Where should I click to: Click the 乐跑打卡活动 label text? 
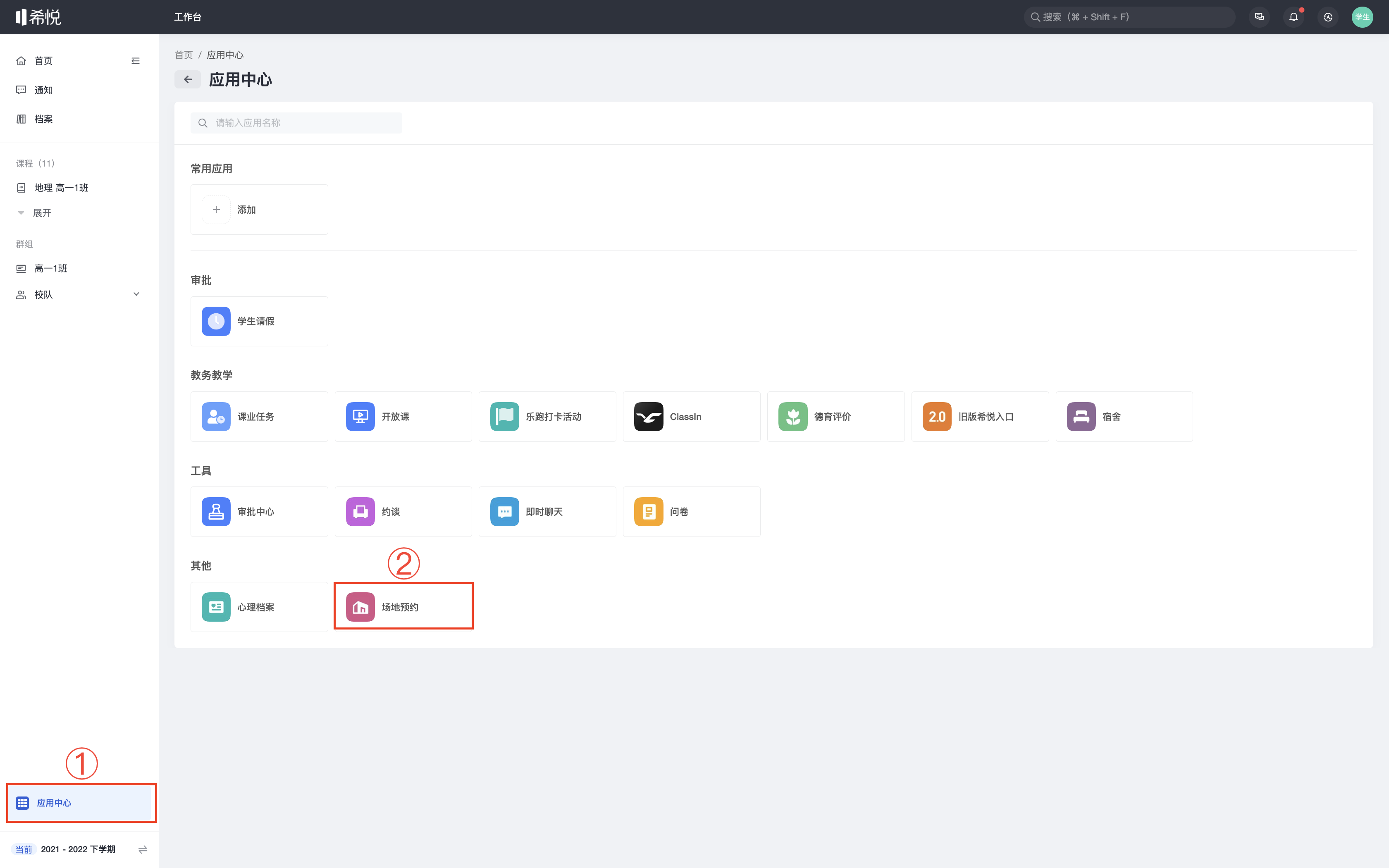coord(553,416)
